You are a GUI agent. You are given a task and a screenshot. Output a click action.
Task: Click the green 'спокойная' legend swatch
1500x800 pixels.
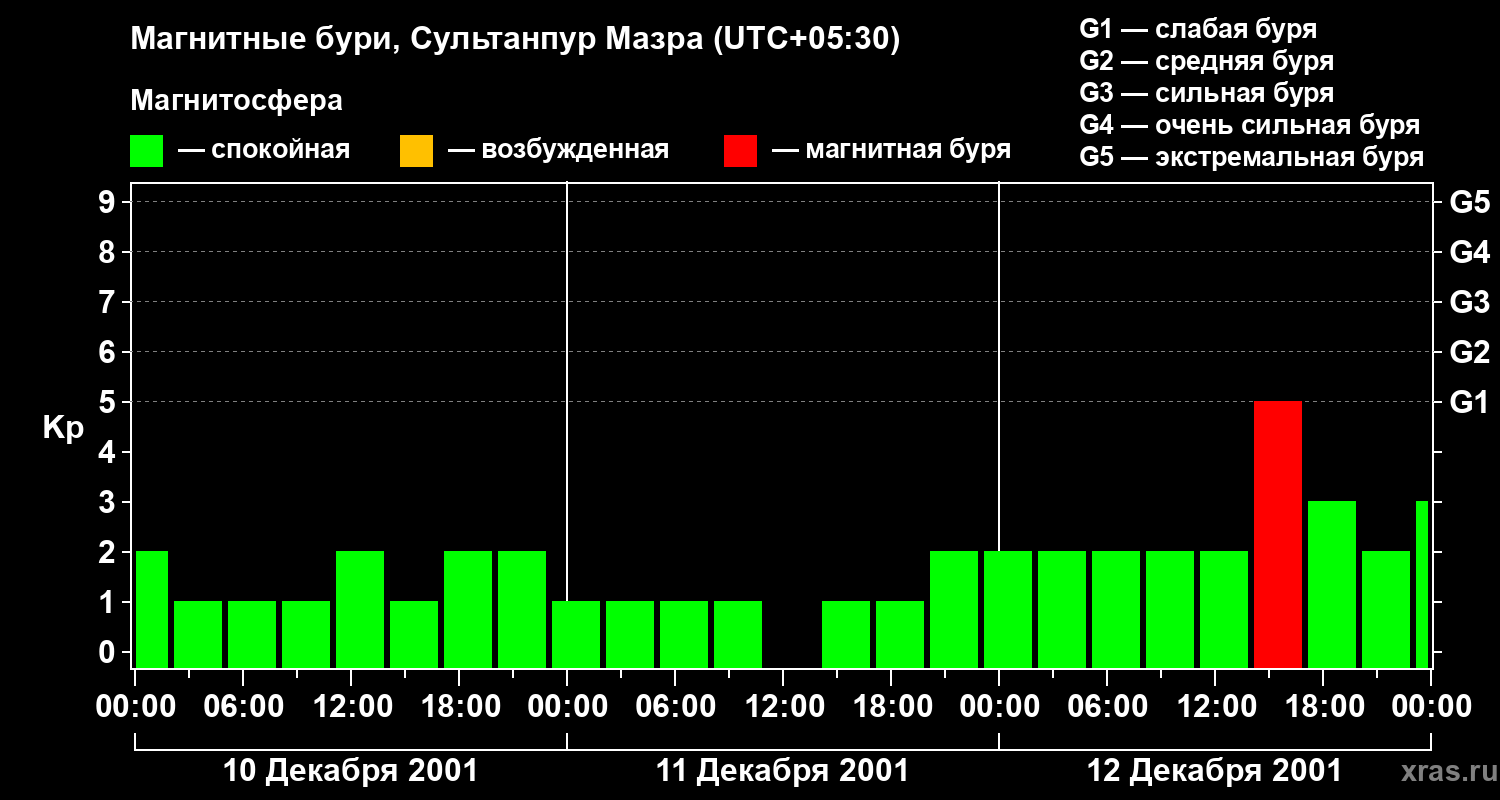tap(146, 151)
